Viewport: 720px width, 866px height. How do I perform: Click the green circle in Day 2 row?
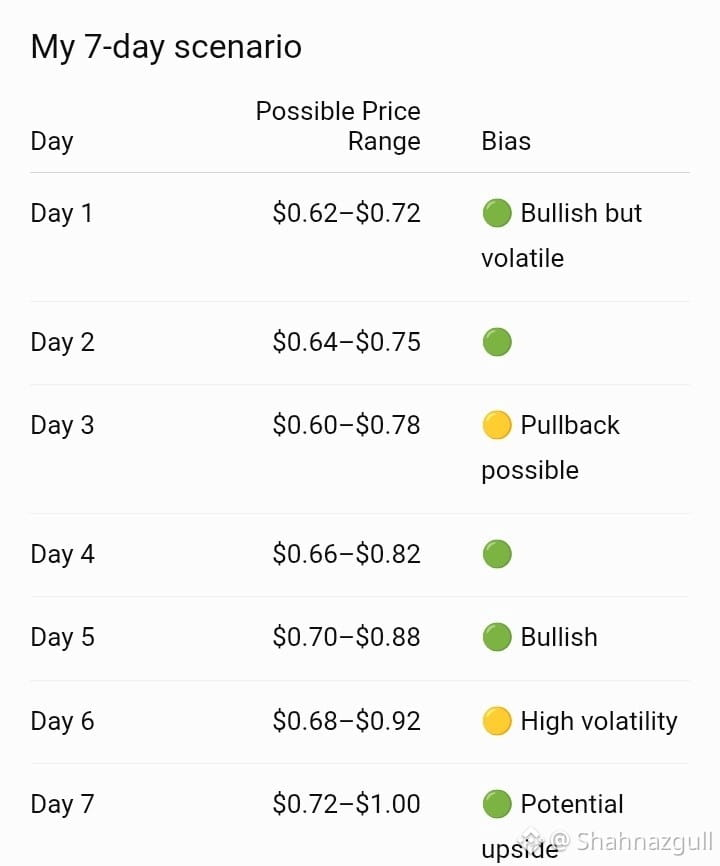pyautogui.click(x=496, y=342)
